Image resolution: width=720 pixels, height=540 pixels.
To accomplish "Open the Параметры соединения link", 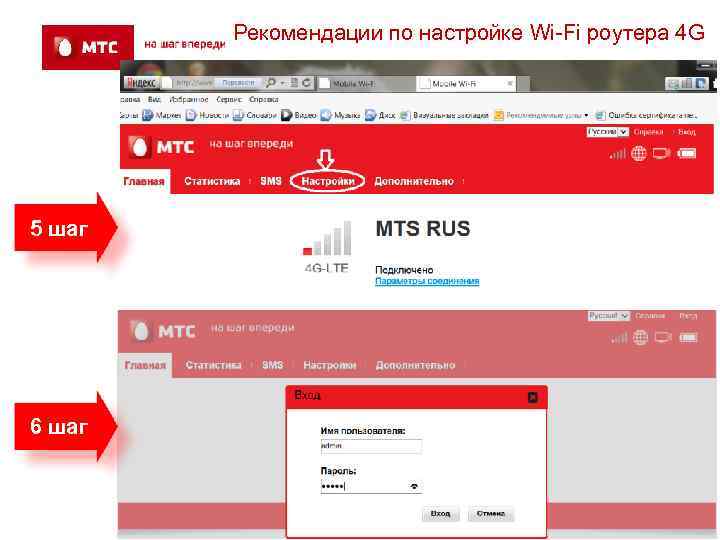I will pyautogui.click(x=427, y=281).
